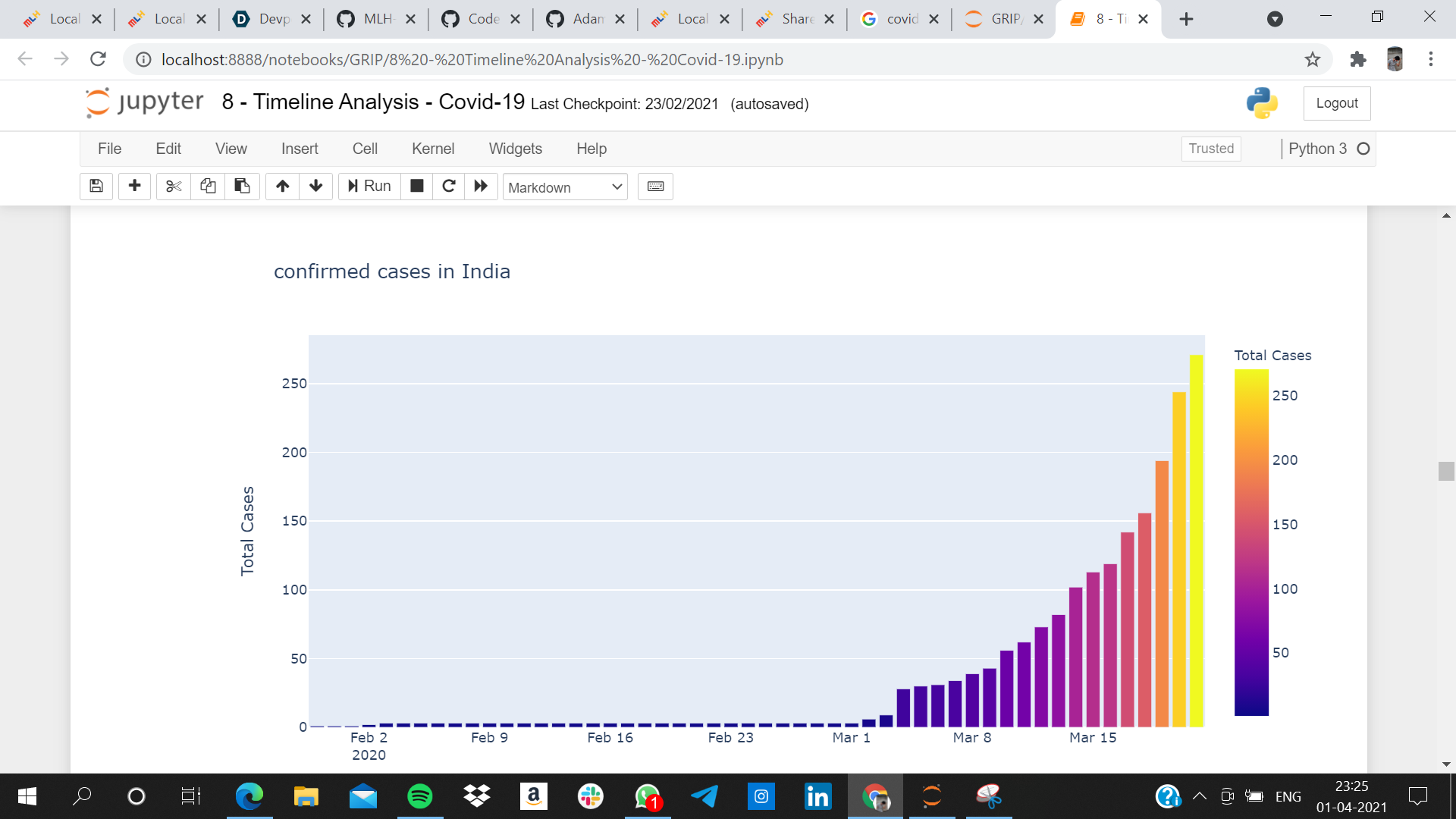
Task: Move selected cell down arrow
Action: pyautogui.click(x=316, y=187)
